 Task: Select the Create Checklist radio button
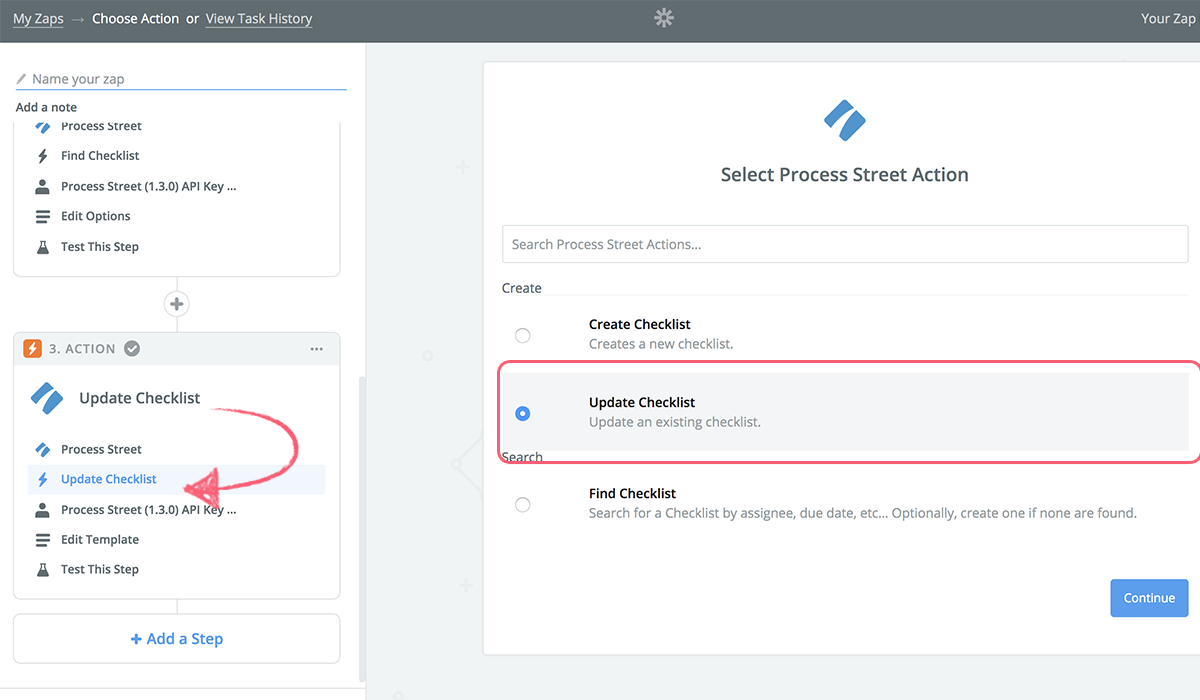pyautogui.click(x=522, y=335)
